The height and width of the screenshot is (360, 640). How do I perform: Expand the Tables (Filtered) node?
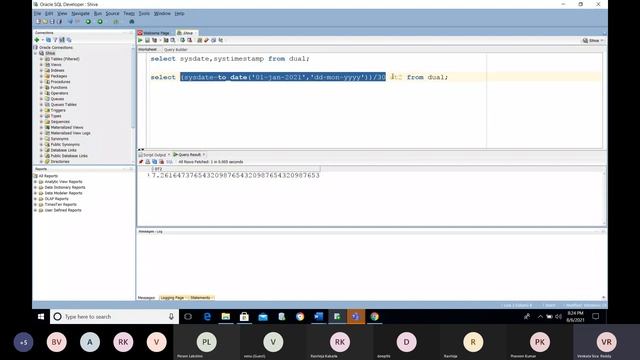[x=41, y=59]
